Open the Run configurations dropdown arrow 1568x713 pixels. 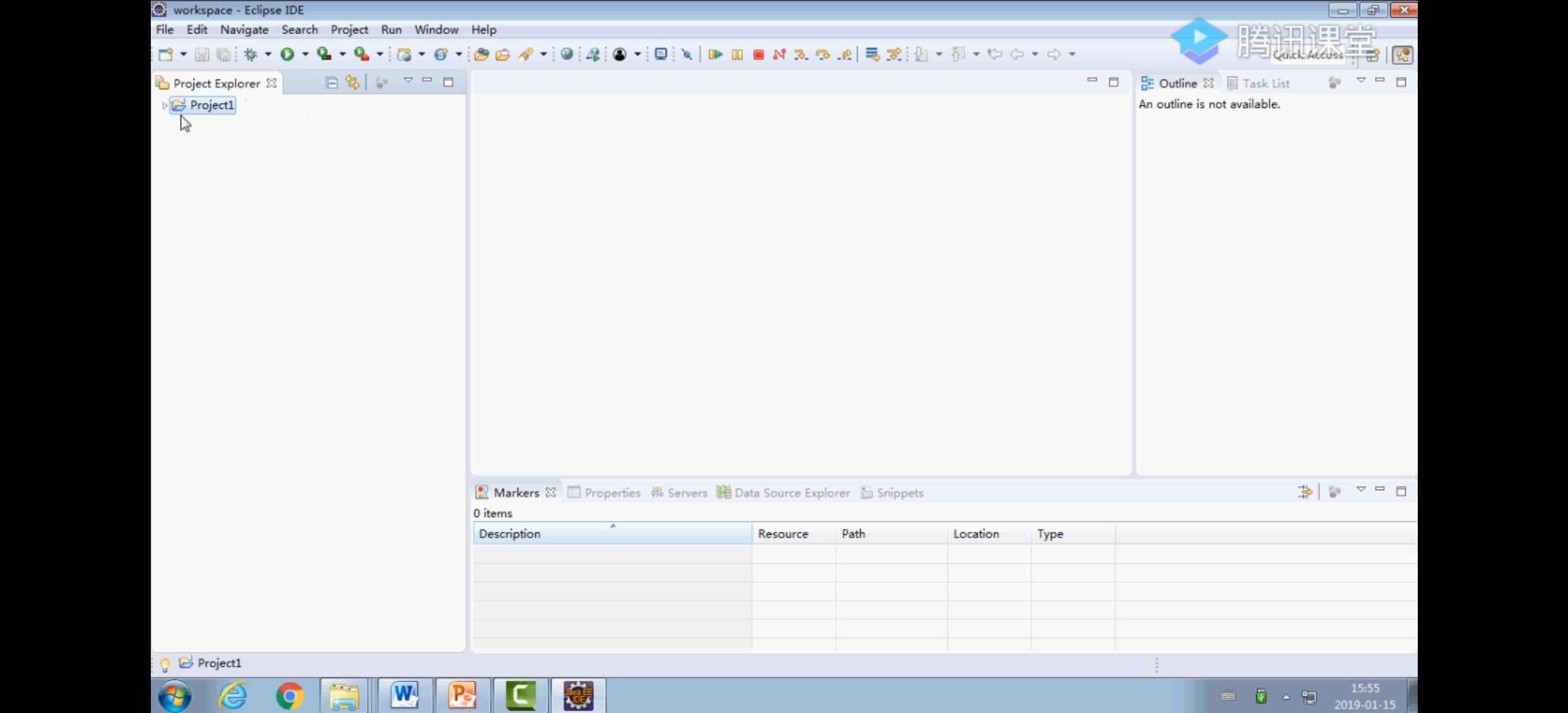click(305, 54)
